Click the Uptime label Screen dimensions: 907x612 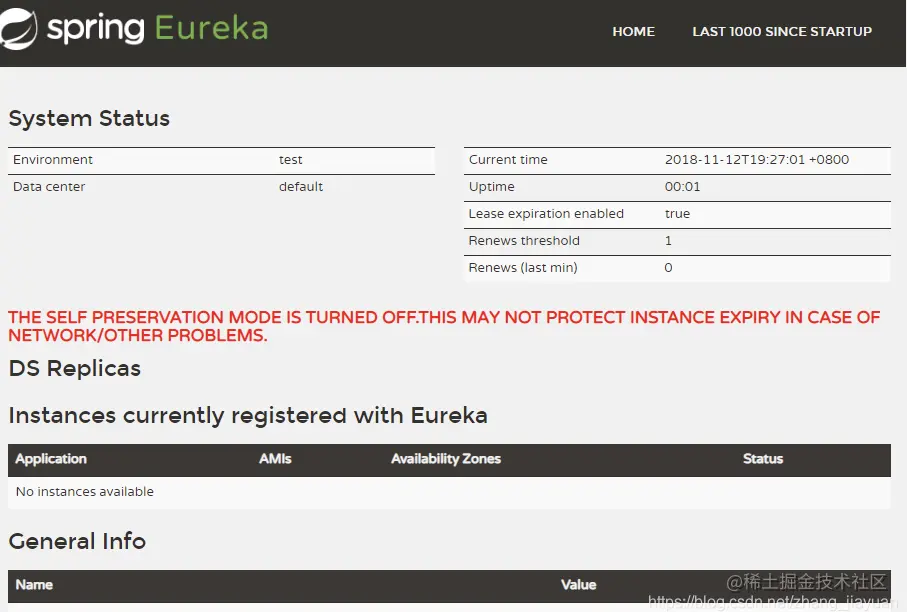[491, 187]
